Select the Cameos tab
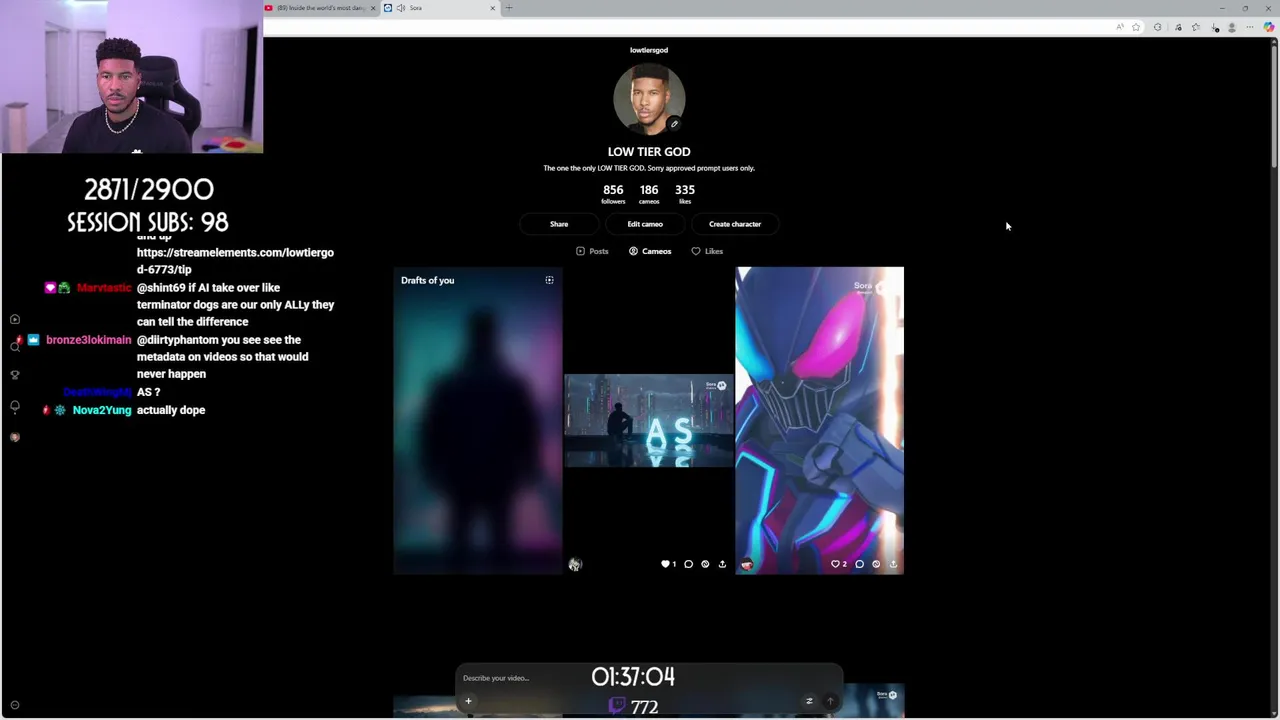 click(650, 251)
